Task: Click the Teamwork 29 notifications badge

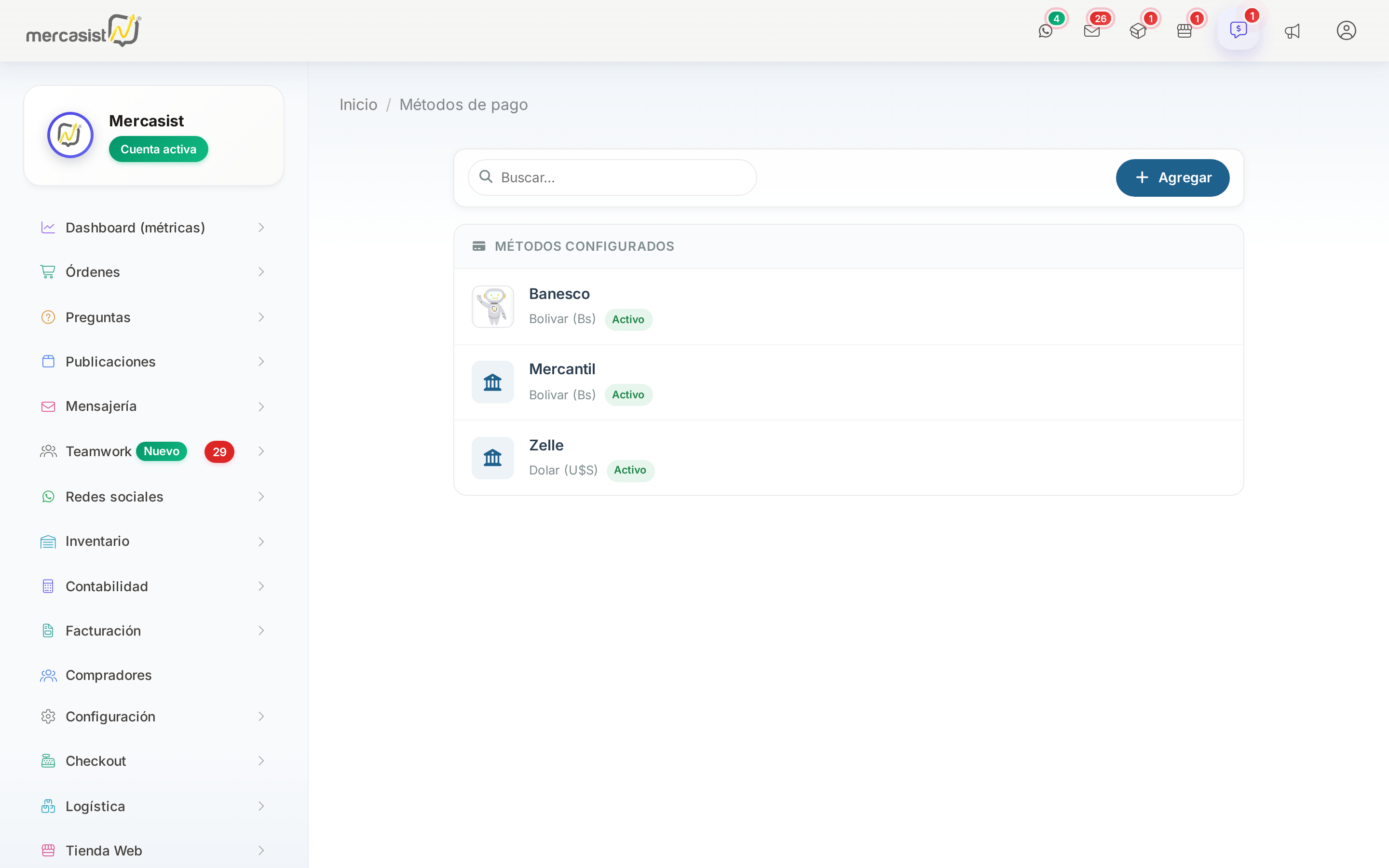Action: point(219,452)
